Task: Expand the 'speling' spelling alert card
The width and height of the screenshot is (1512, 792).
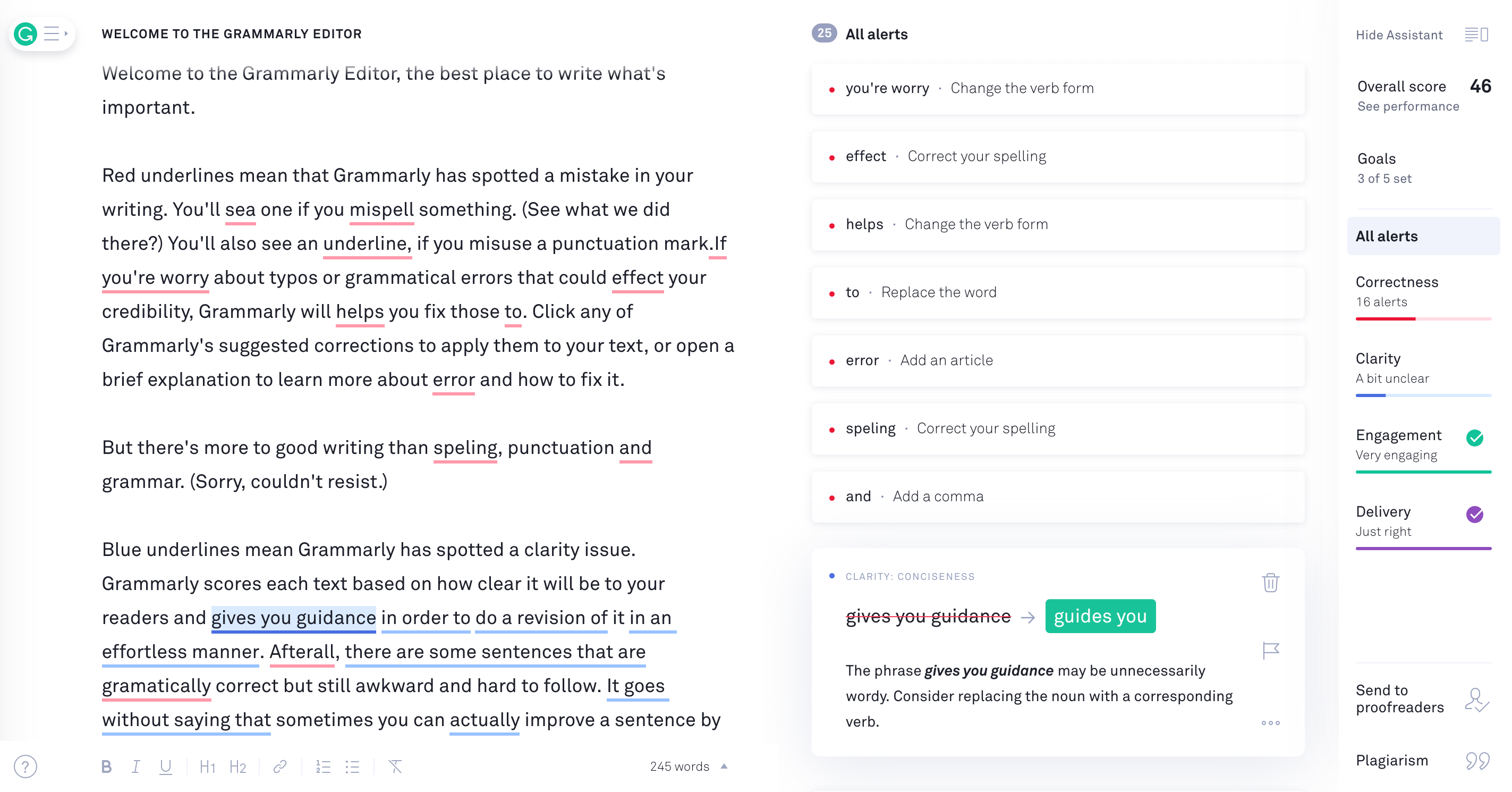Action: [x=1057, y=428]
